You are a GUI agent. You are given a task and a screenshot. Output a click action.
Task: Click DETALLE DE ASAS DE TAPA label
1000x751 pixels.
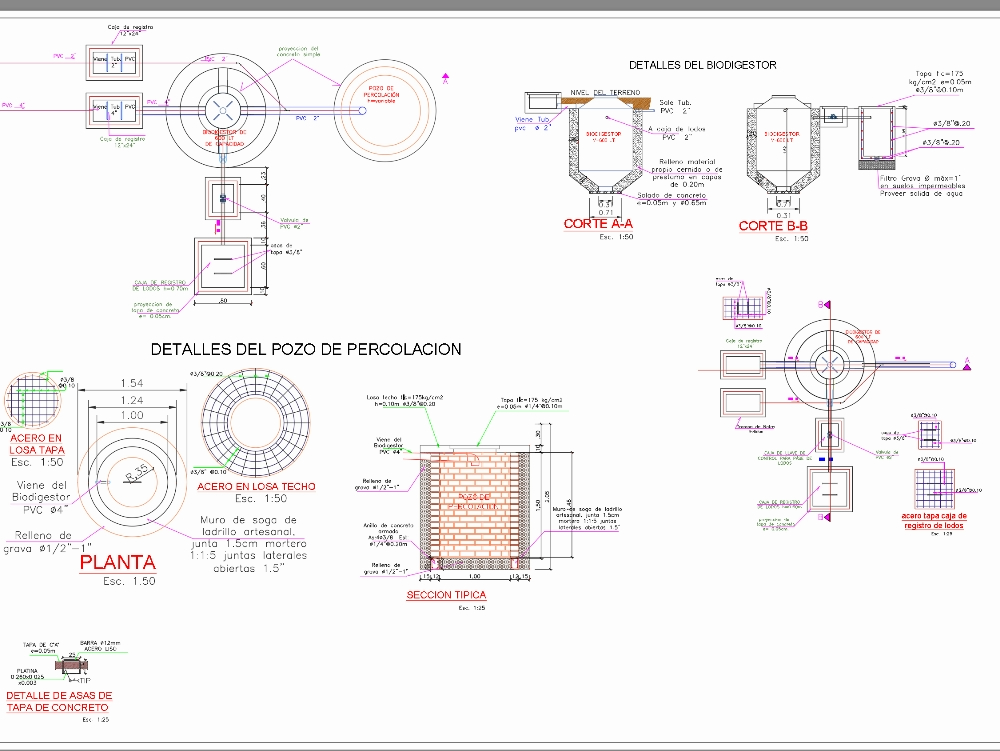(x=59, y=701)
